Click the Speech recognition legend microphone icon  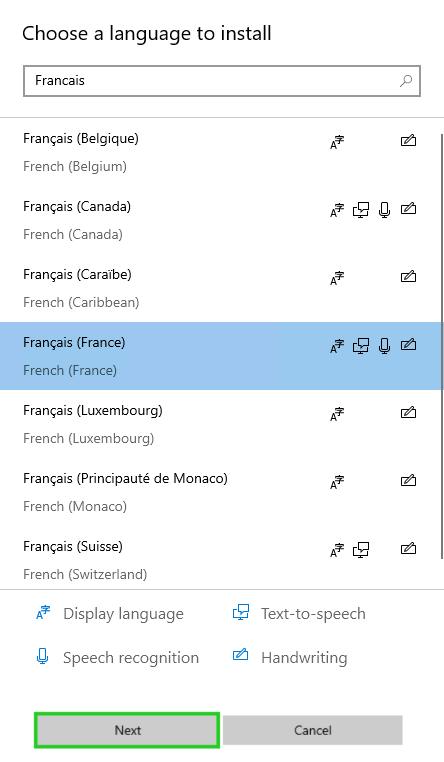[x=43, y=656]
